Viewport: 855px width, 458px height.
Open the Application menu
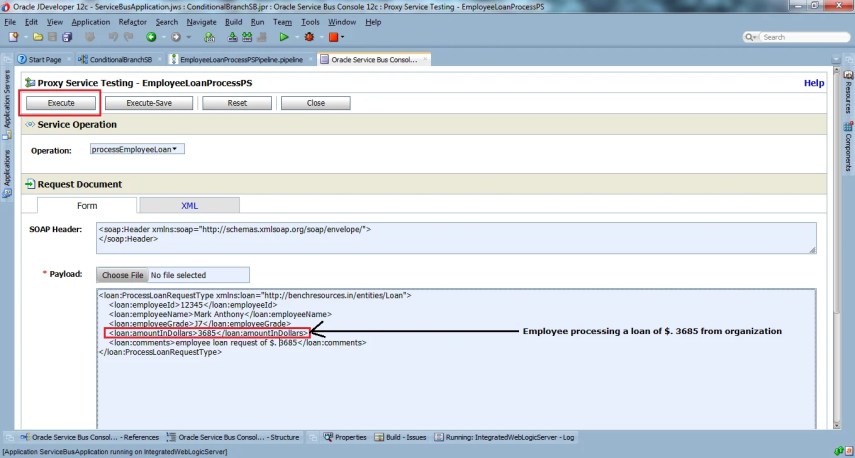tap(91, 22)
